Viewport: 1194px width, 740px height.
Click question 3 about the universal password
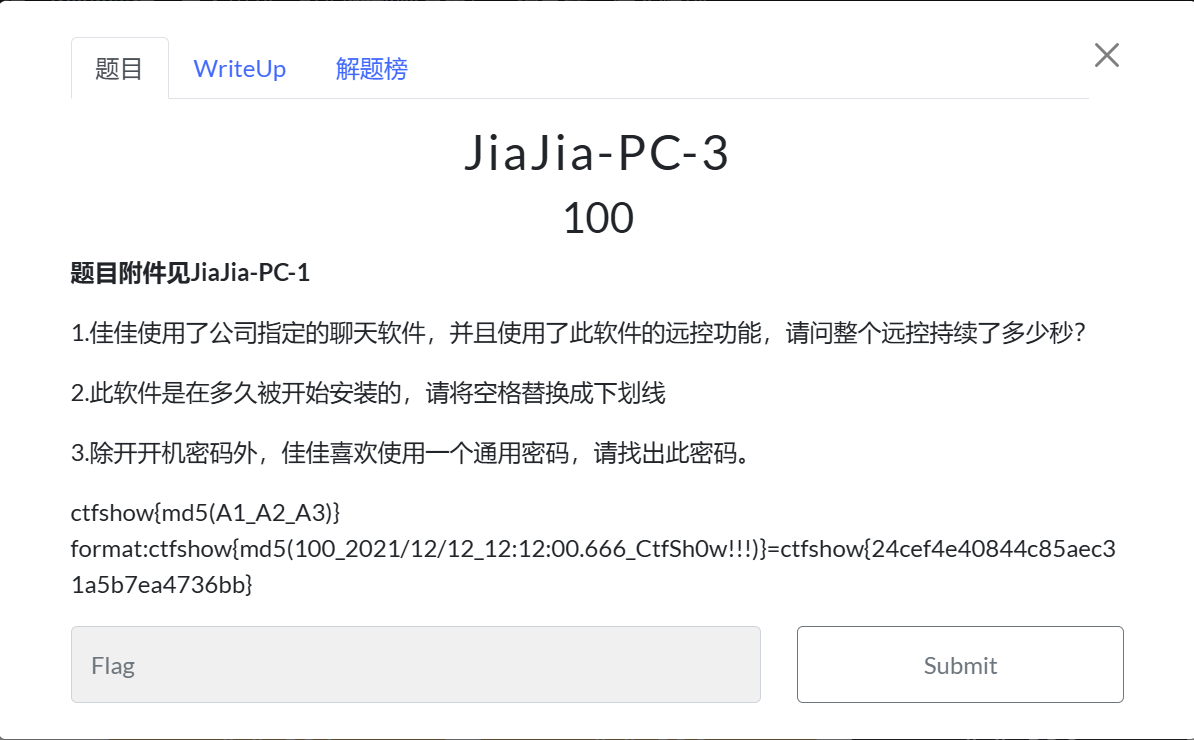(412, 453)
